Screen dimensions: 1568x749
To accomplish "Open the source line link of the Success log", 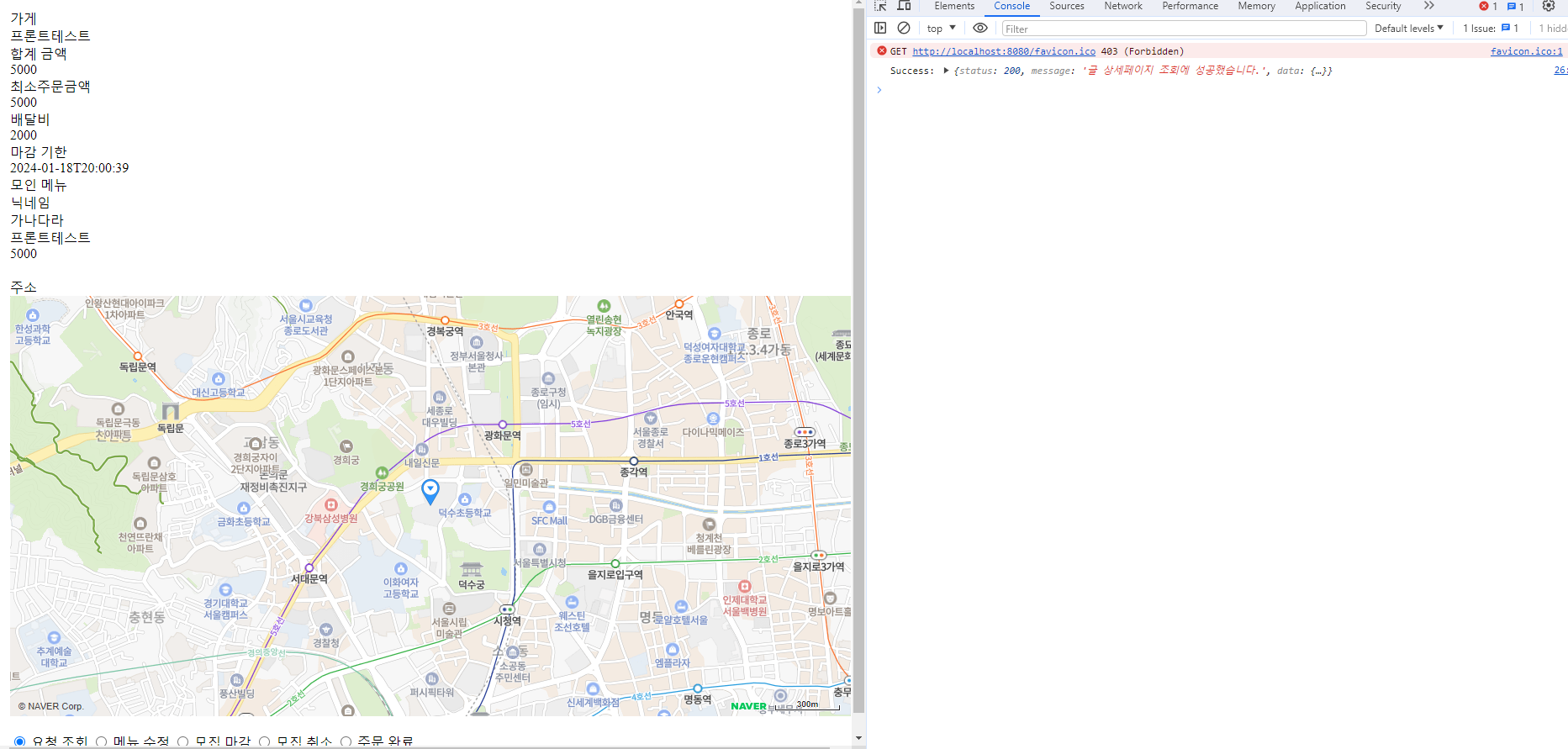I will click(x=1560, y=71).
